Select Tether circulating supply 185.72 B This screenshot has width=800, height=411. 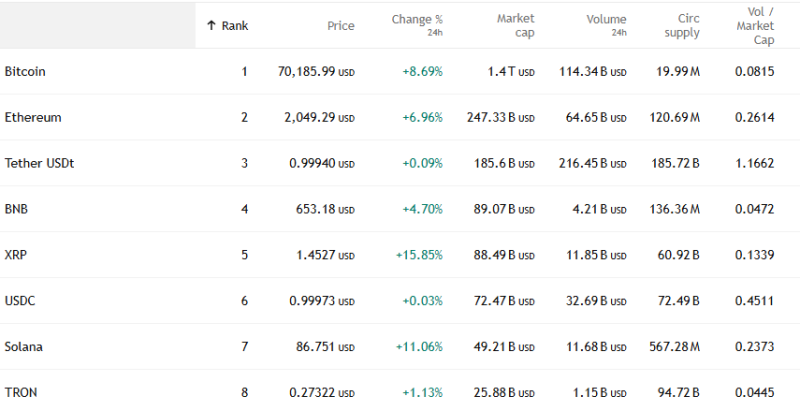coord(676,163)
